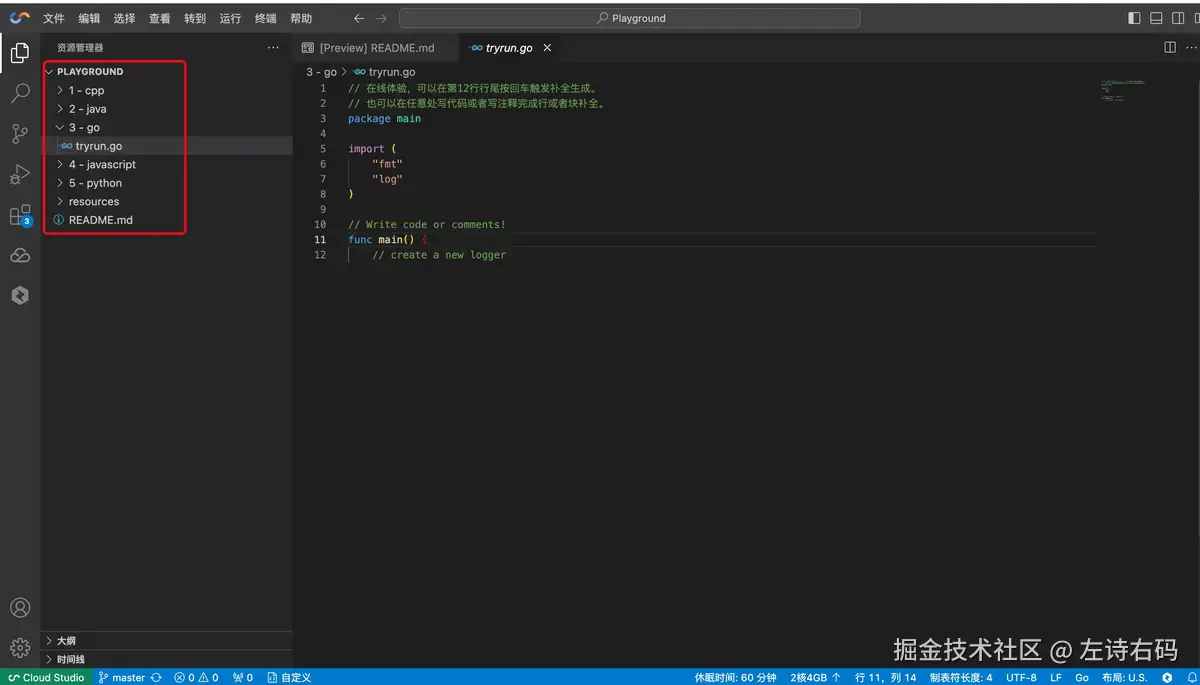Screen dimensions: 1200x685
Task: Click the ports counter in status bar
Action: (x=243, y=677)
